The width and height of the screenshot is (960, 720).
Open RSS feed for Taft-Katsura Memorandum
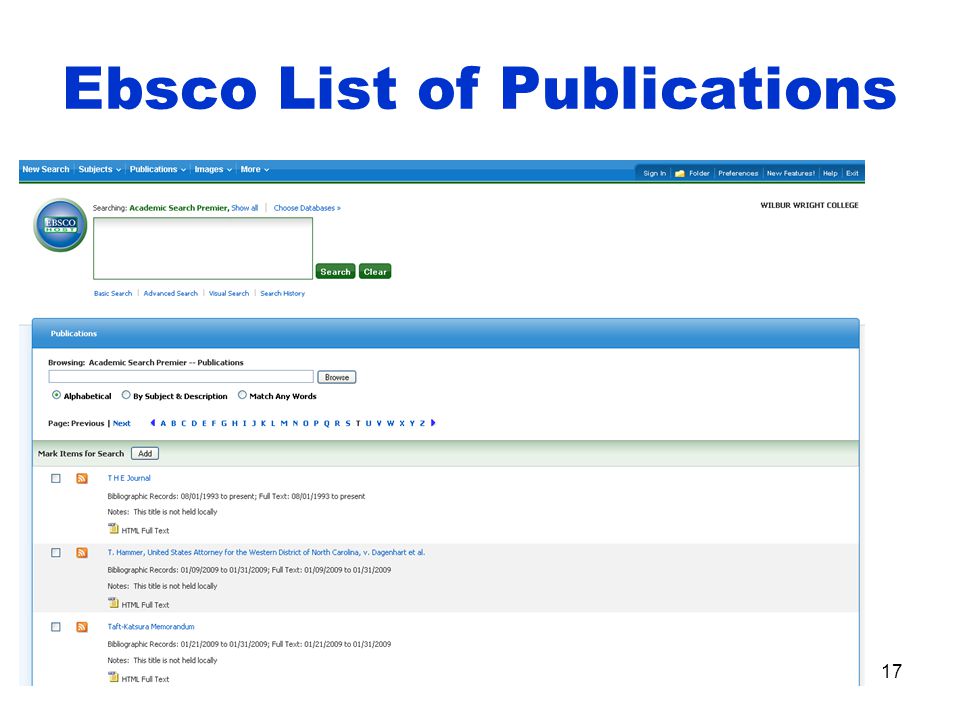(x=82, y=627)
